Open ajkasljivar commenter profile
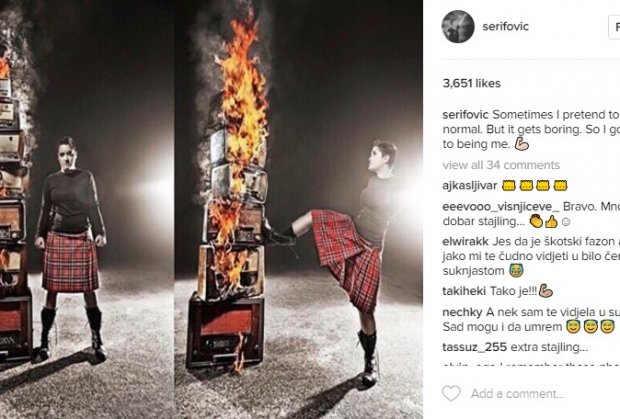The height and width of the screenshot is (419, 620). 470,185
